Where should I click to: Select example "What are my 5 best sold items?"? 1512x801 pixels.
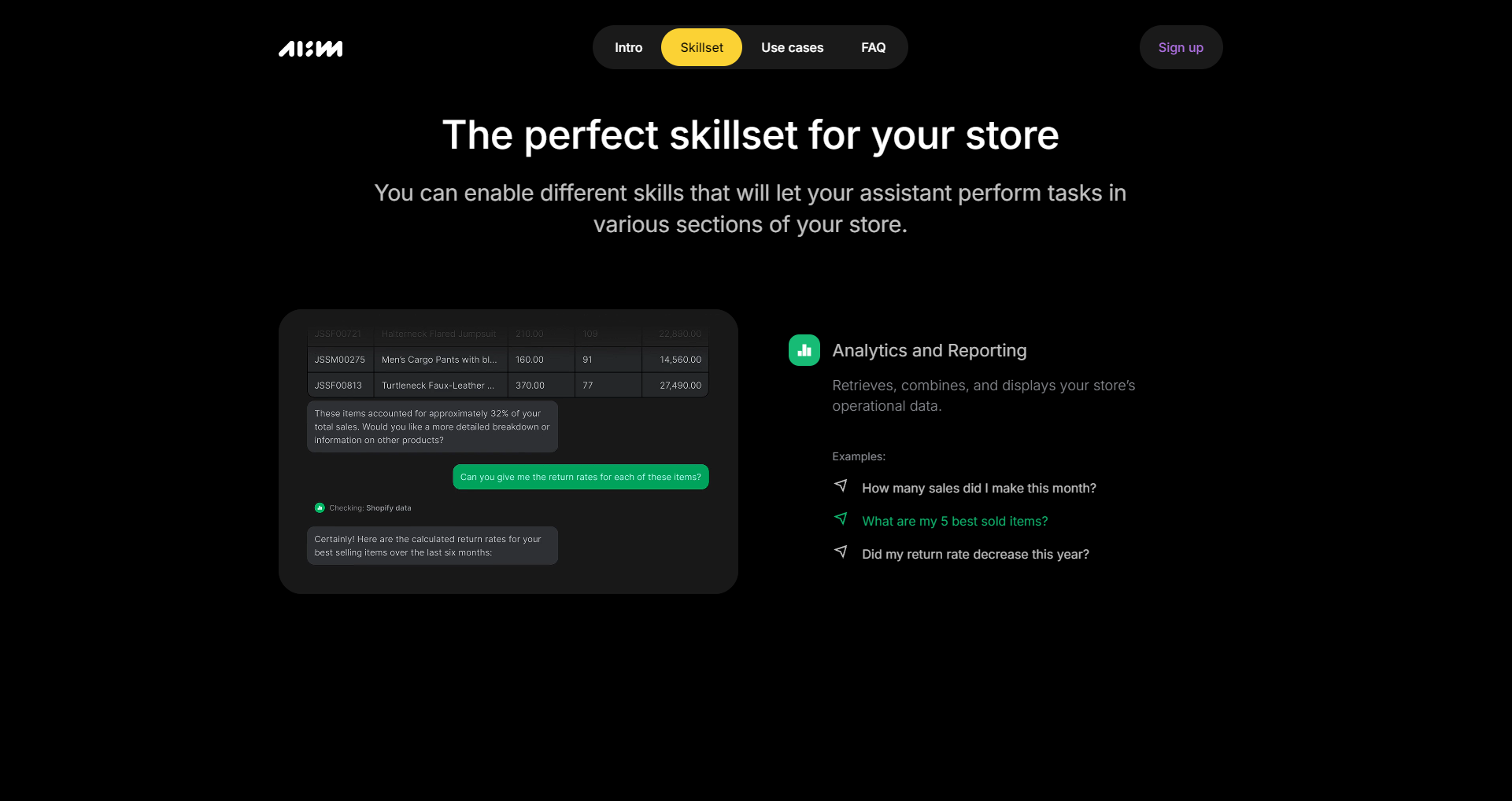pyautogui.click(x=955, y=521)
